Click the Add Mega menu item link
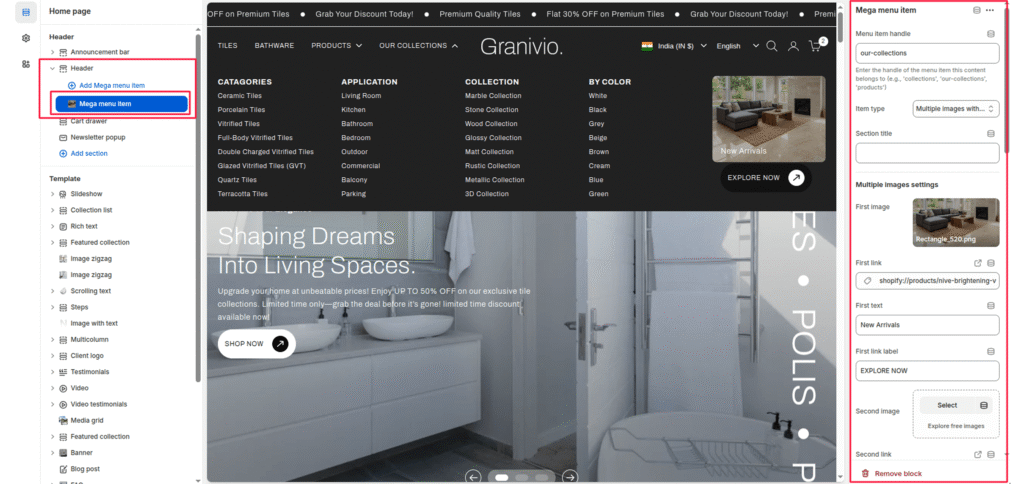The width and height of the screenshot is (1024, 484). click(x=111, y=86)
